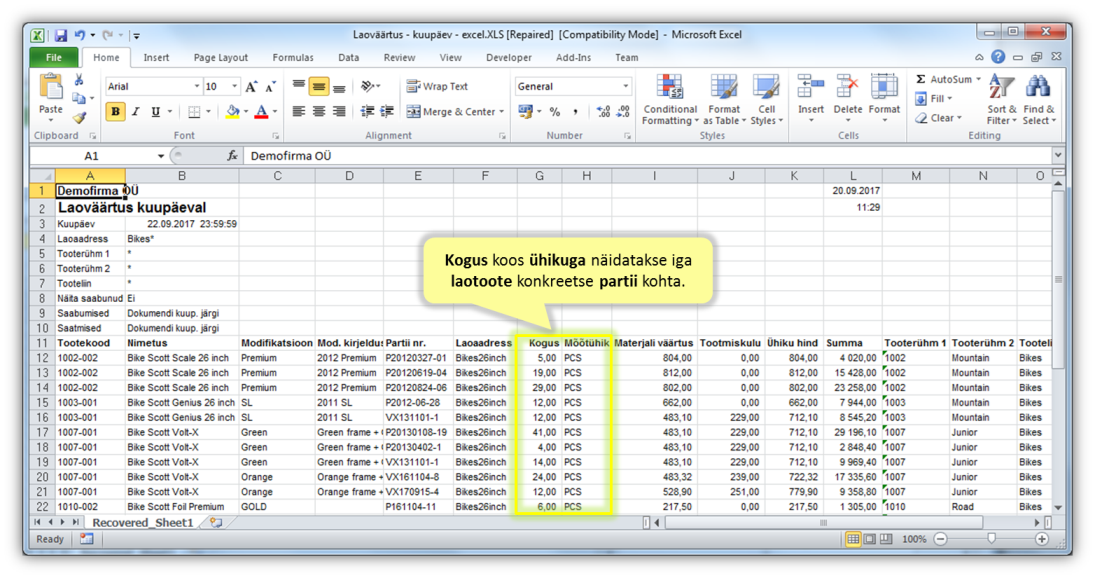Align text left

point(299,112)
